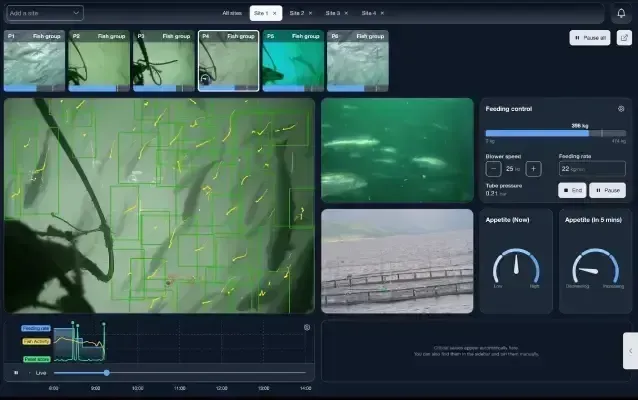Expand the Add a site dropdown
The image size is (638, 400).
[x=45, y=13]
